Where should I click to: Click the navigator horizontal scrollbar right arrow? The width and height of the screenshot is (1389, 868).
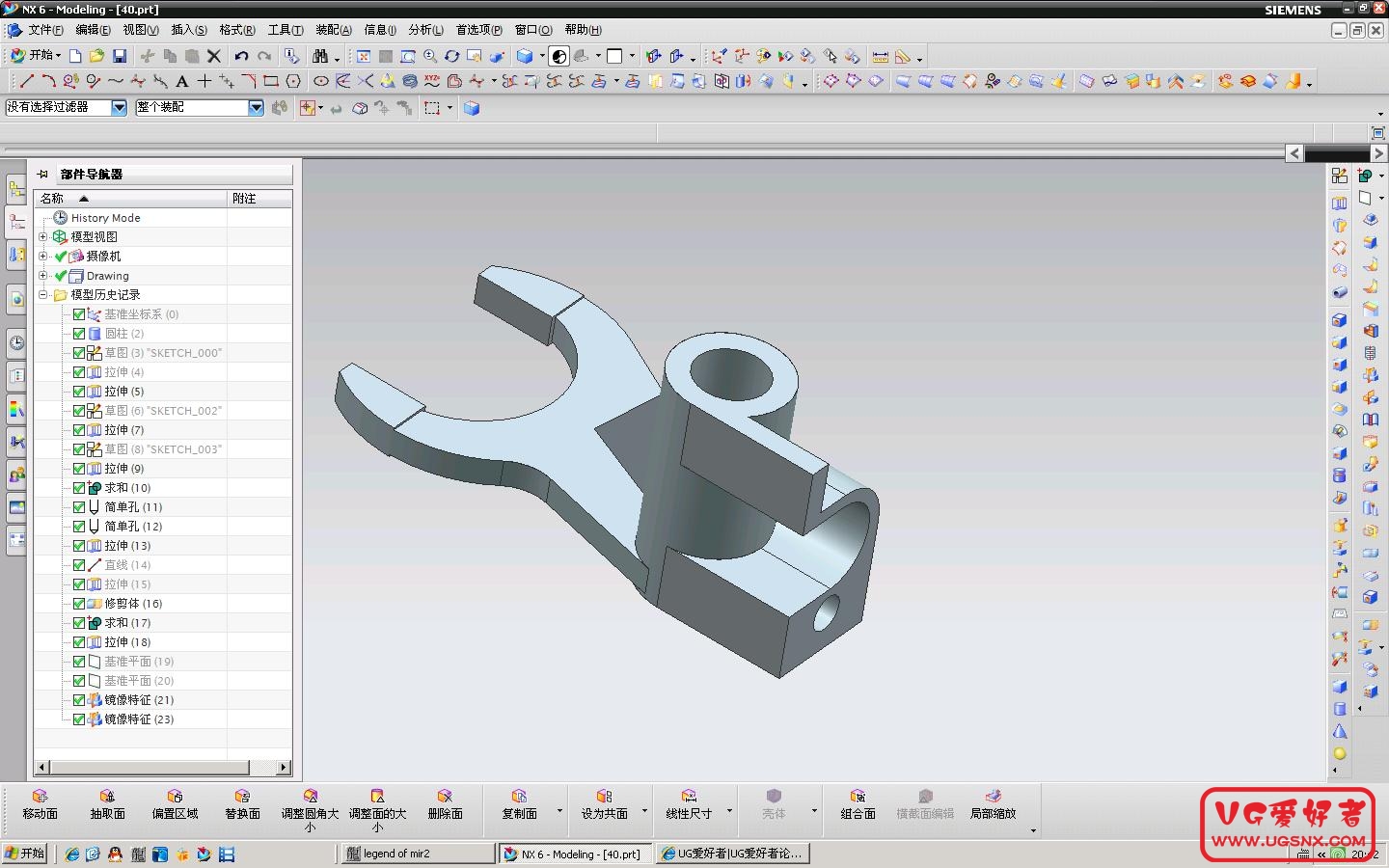pyautogui.click(x=284, y=768)
